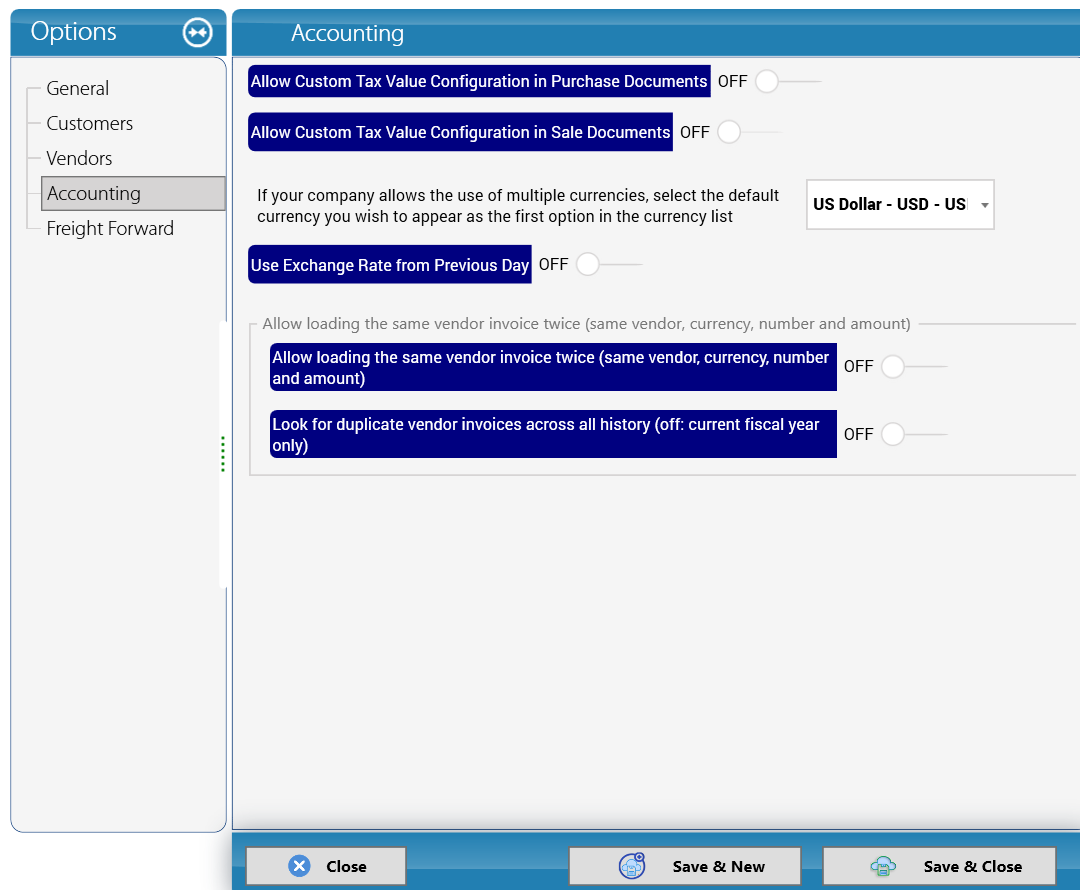Screen dimensions: 1080x890
Task: Click the Save & New button label
Action: click(x=718, y=867)
